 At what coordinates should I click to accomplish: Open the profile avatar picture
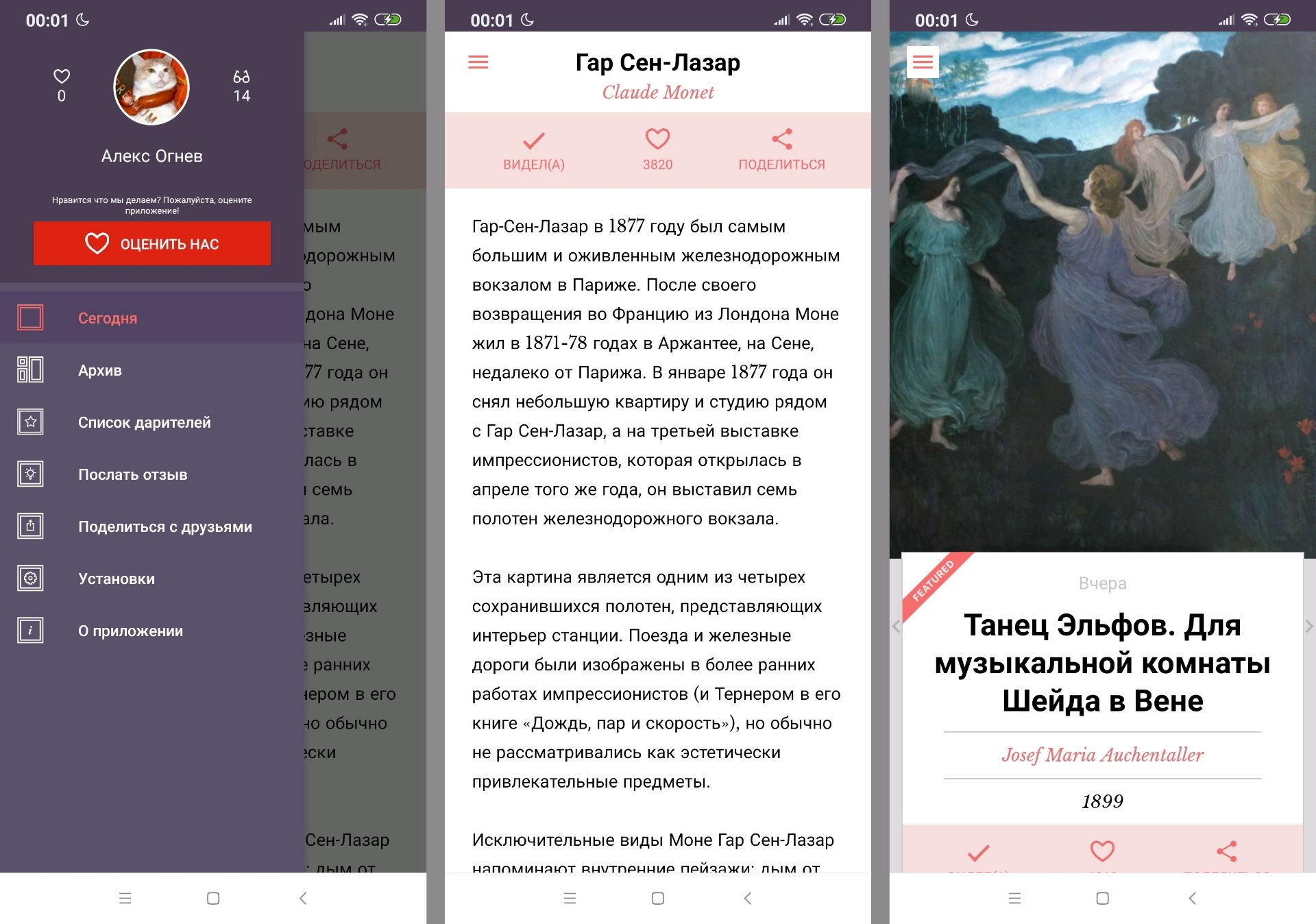151,87
